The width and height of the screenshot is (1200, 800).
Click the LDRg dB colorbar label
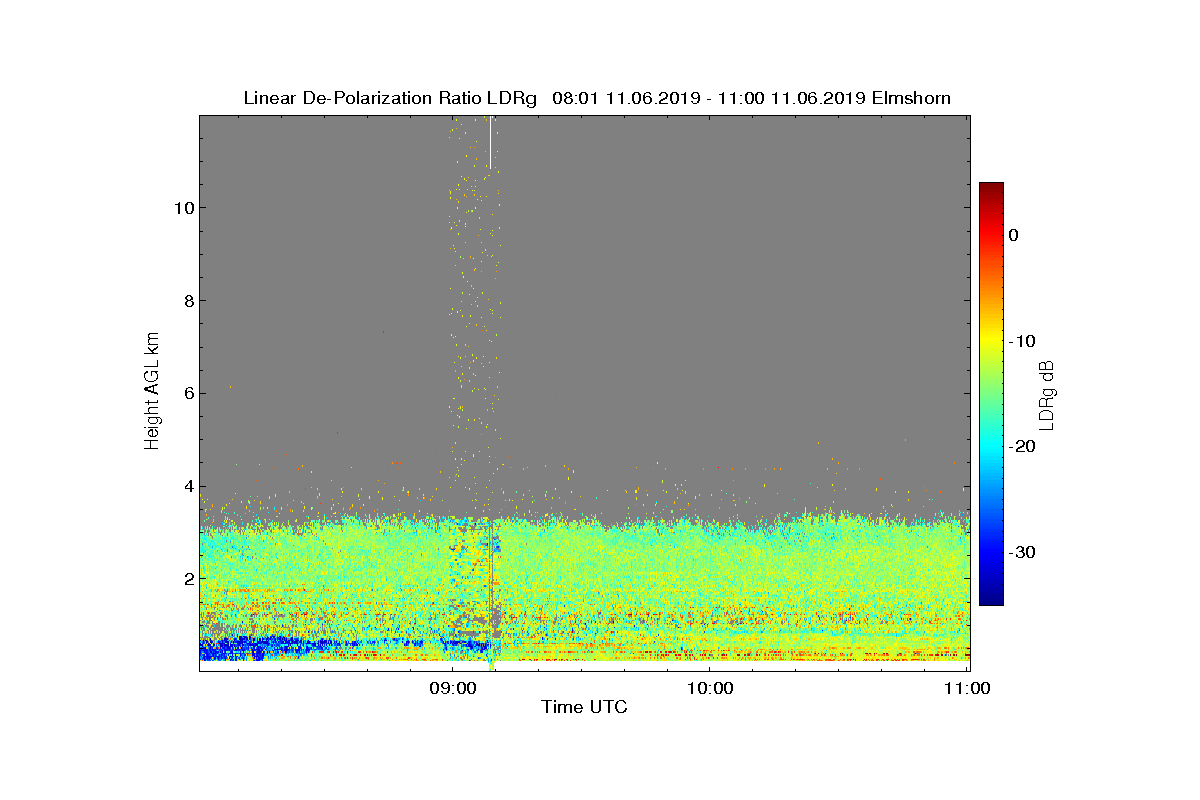pyautogui.click(x=1047, y=395)
